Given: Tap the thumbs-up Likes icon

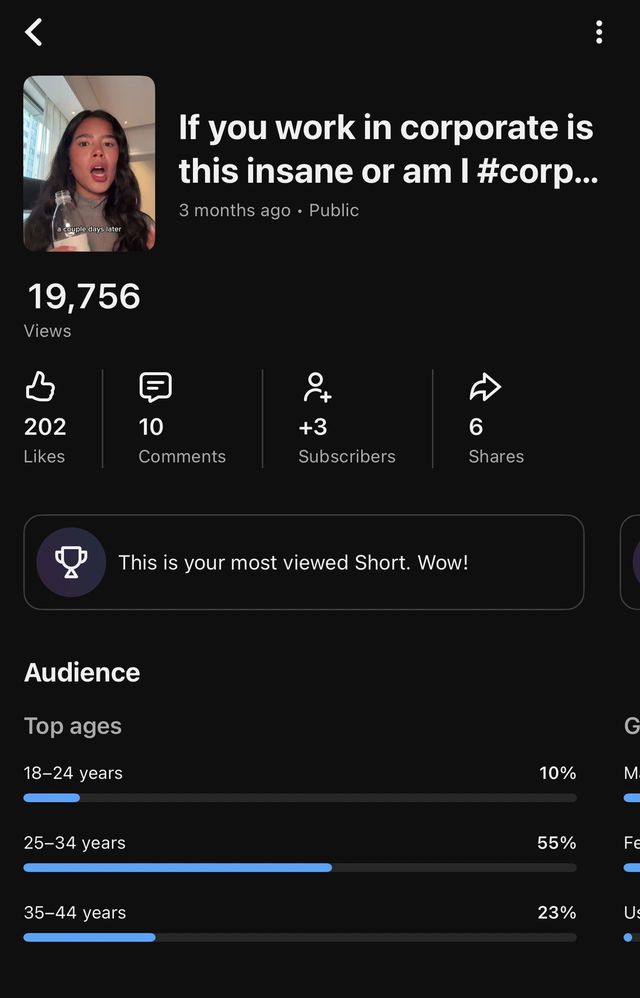Looking at the screenshot, I should (x=39, y=387).
